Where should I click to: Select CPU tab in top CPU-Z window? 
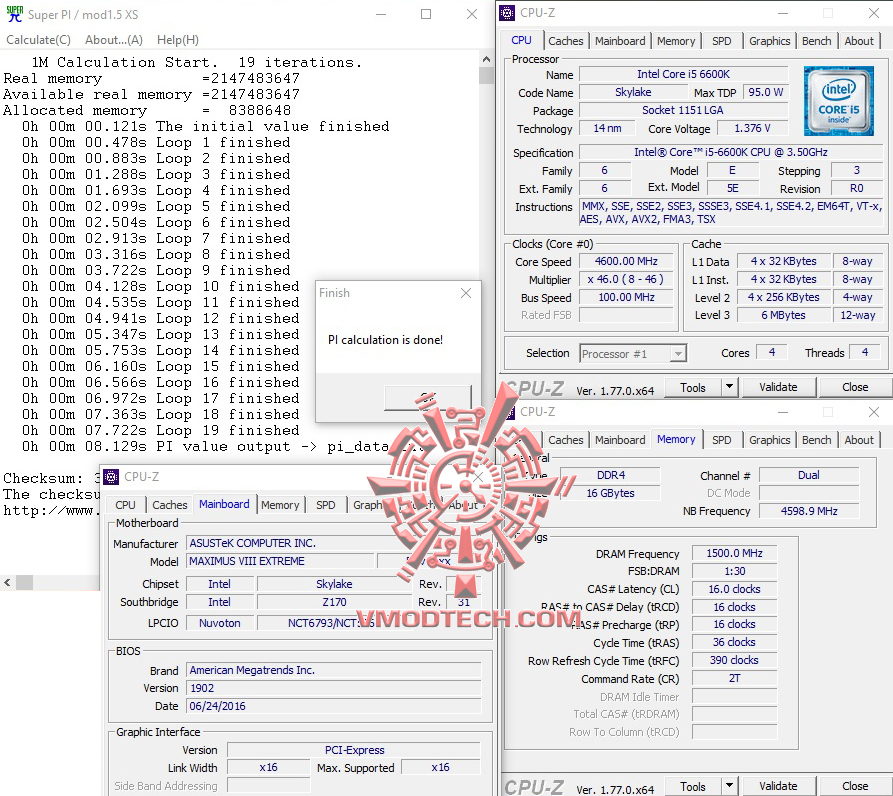point(521,40)
